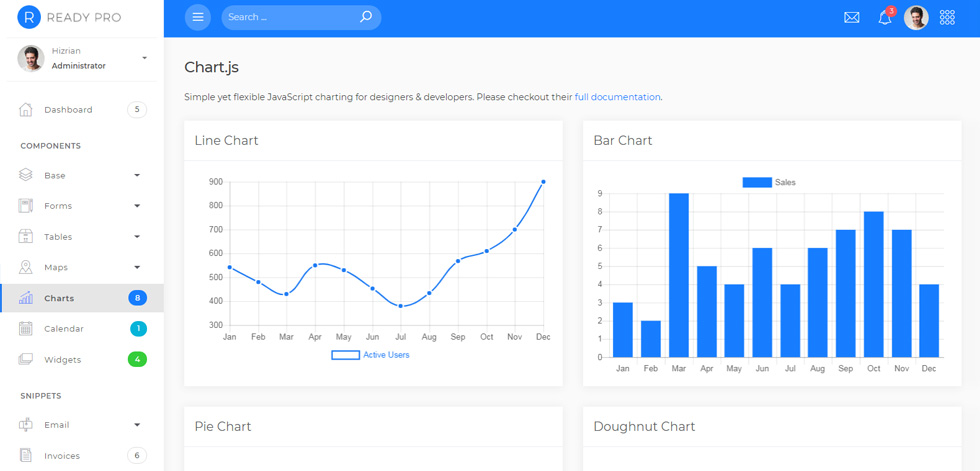Open the messages envelope icon
The width and height of the screenshot is (980, 471).
tap(851, 17)
